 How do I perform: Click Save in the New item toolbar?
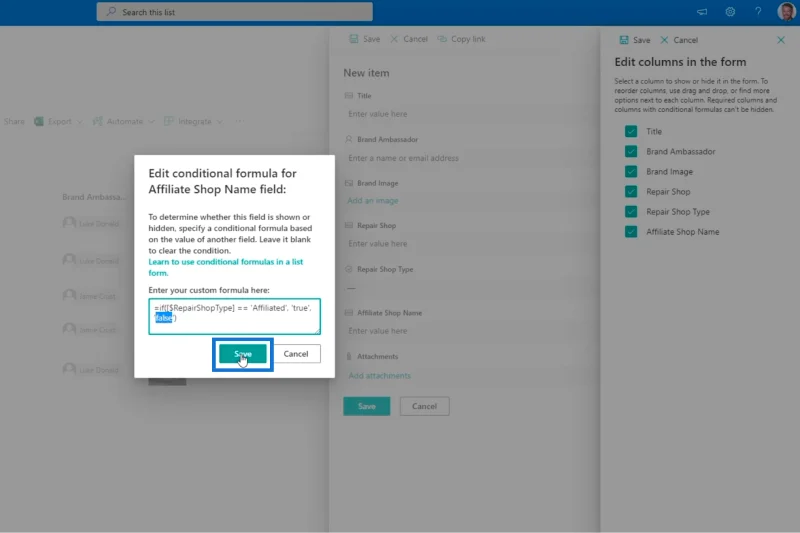[365, 39]
